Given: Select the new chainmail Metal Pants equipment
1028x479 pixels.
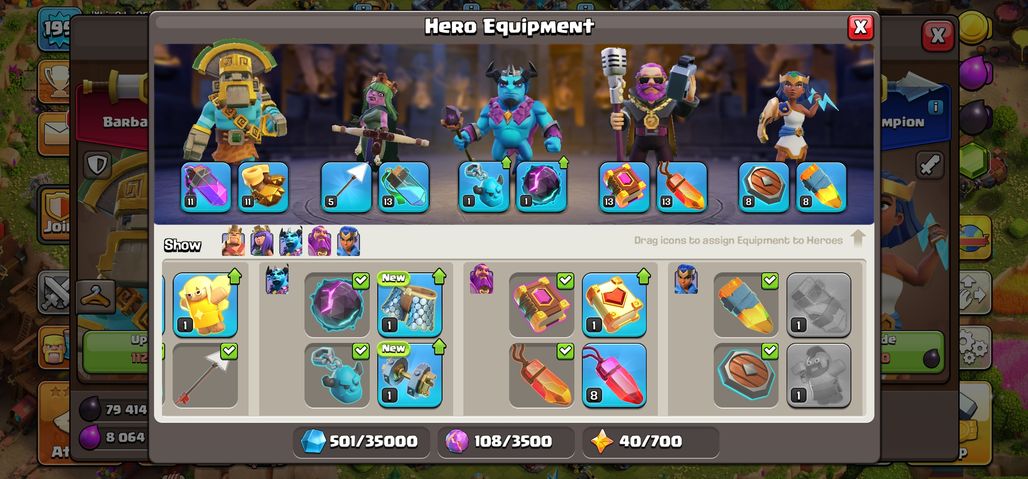Looking at the screenshot, I should [410, 305].
